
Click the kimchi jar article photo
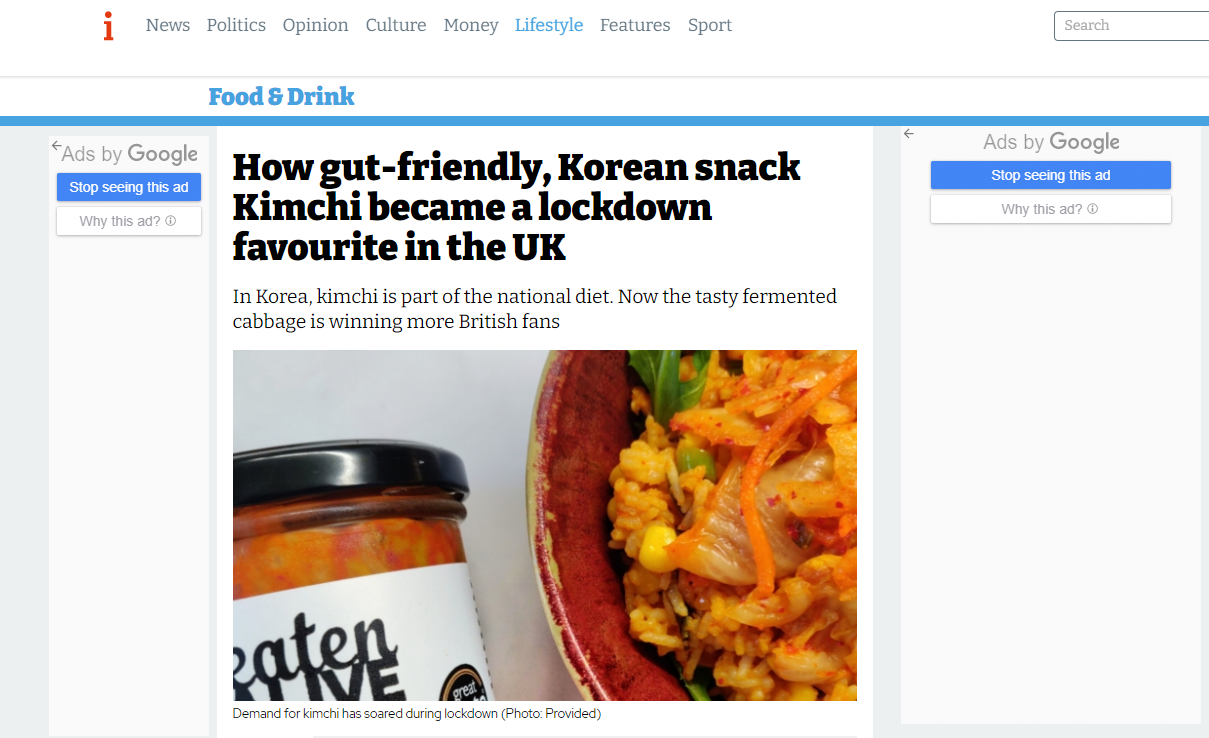[545, 525]
